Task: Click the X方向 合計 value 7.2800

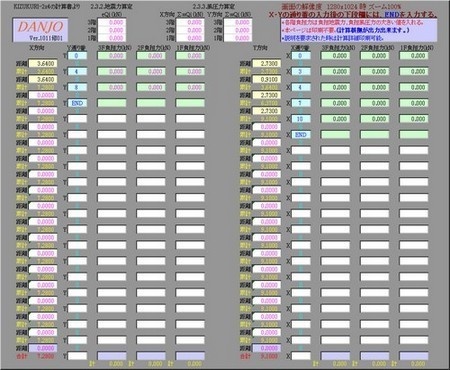Action: pos(45,356)
